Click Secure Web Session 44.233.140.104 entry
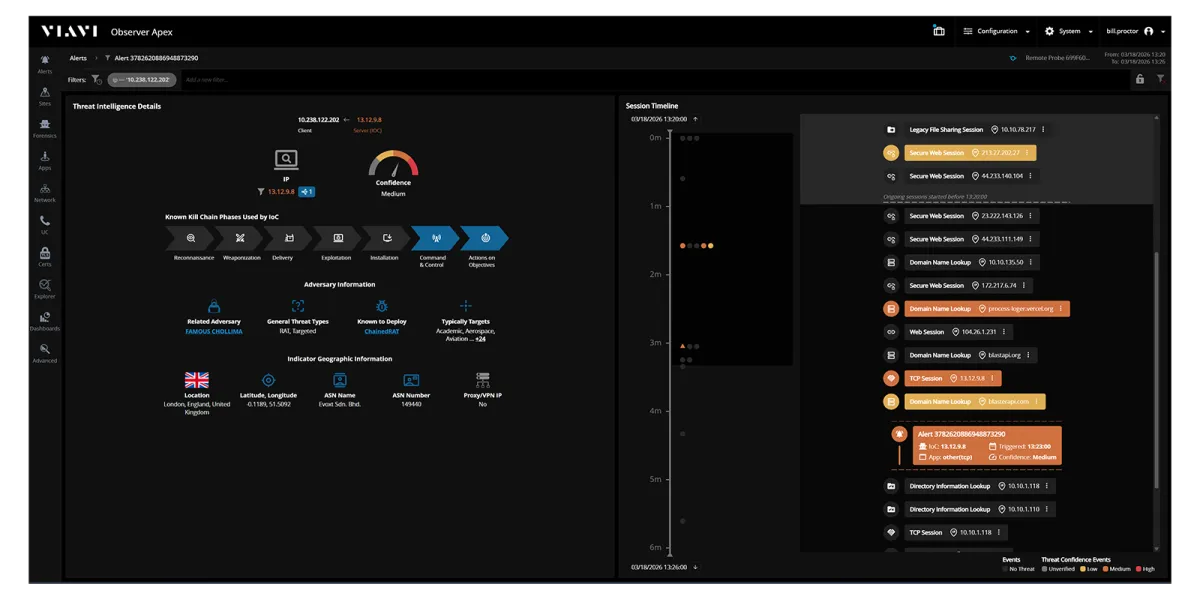Screen dimensions: 1200x593 [x=973, y=176]
